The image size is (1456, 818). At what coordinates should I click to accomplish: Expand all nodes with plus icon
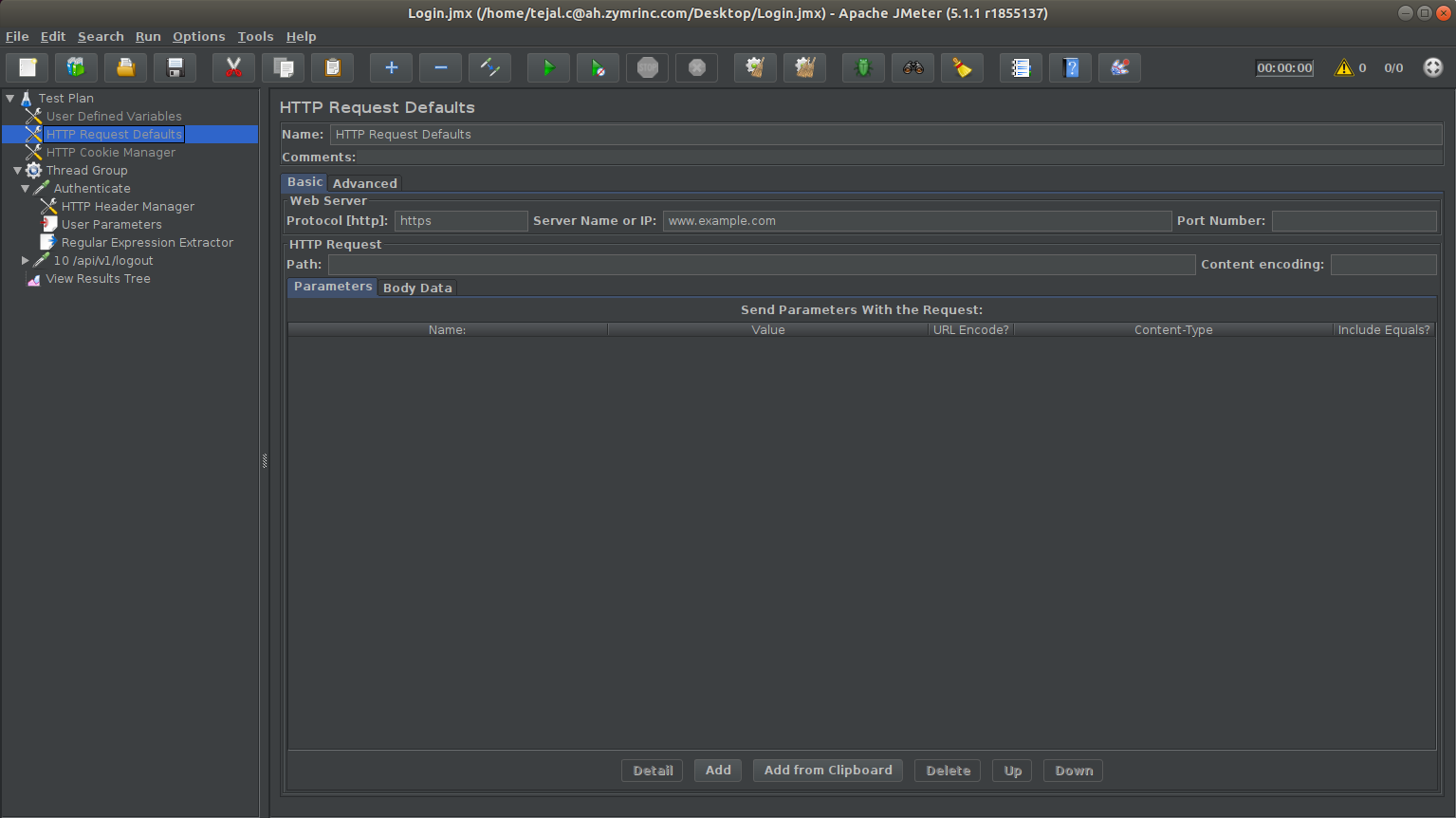tap(392, 67)
